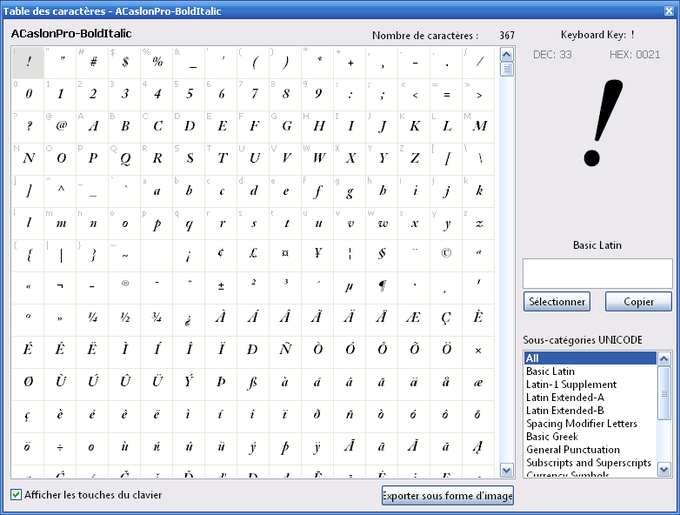
Task: Select the ampersand character cell
Action: coord(189,62)
